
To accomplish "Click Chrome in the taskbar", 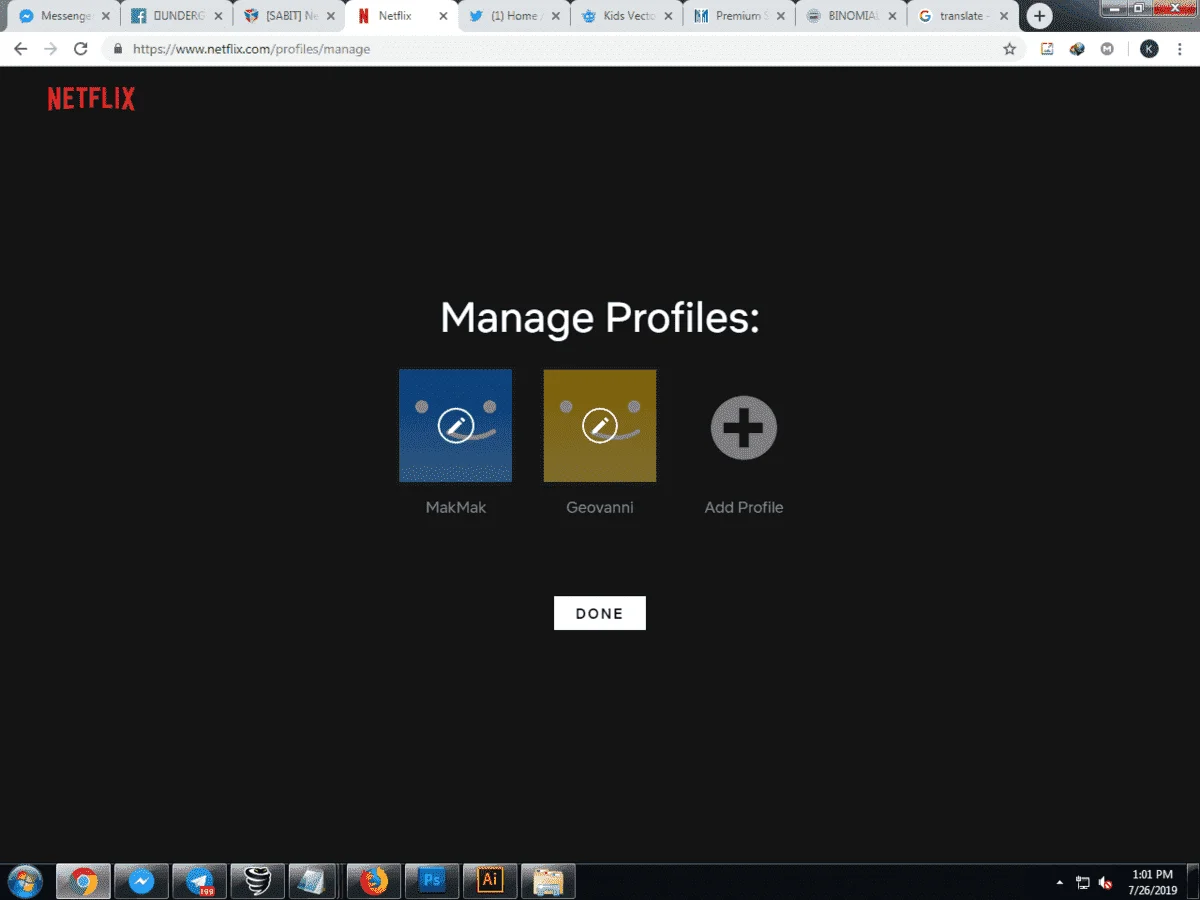I will click(83, 881).
